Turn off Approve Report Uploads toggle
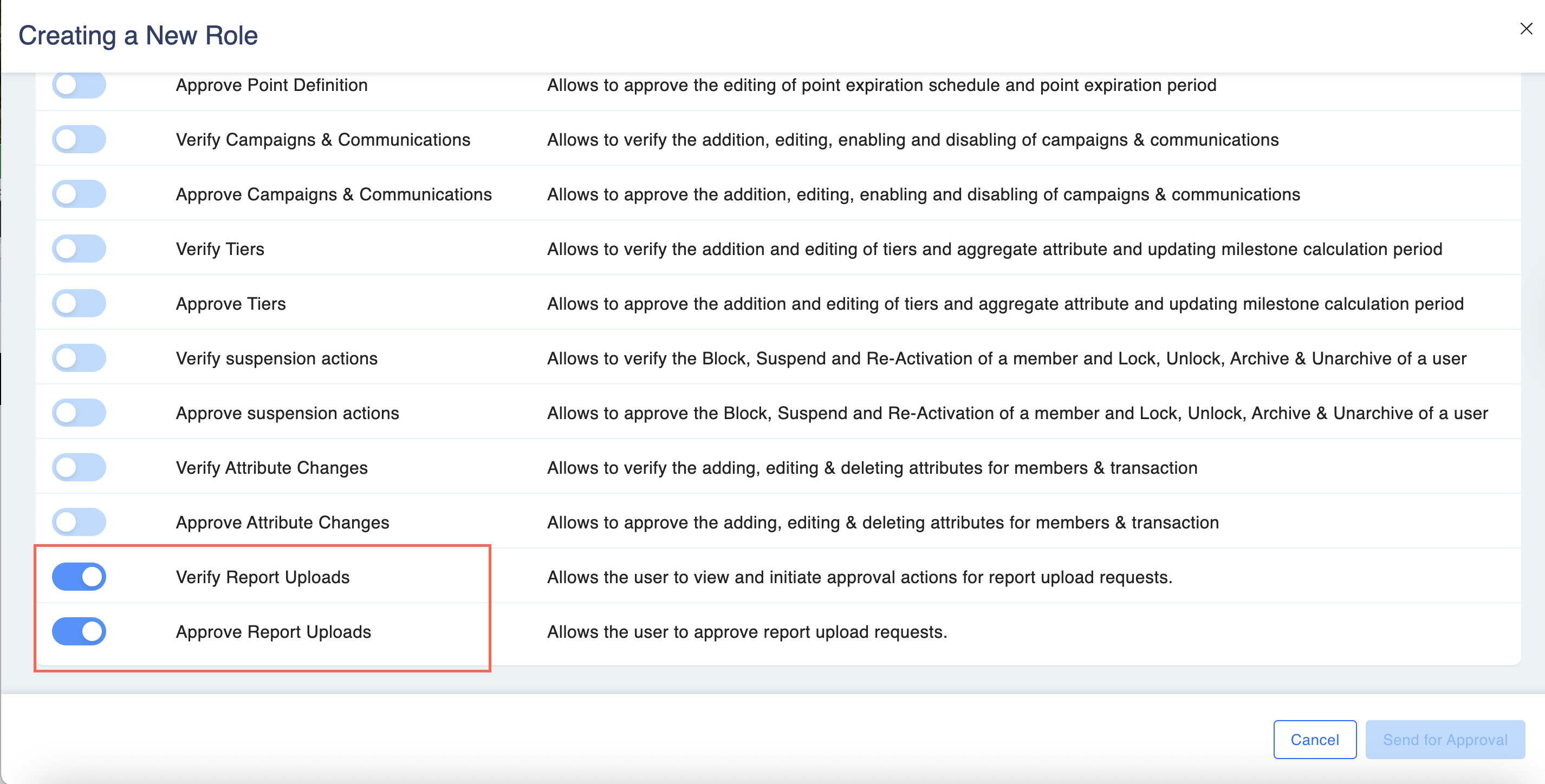The image size is (1545, 784). click(x=79, y=631)
